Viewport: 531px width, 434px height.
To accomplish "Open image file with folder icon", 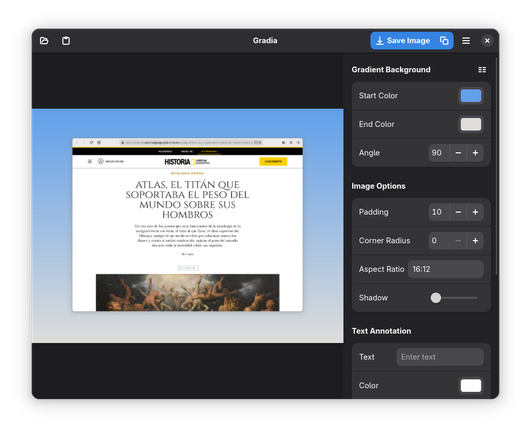I will [x=44, y=41].
